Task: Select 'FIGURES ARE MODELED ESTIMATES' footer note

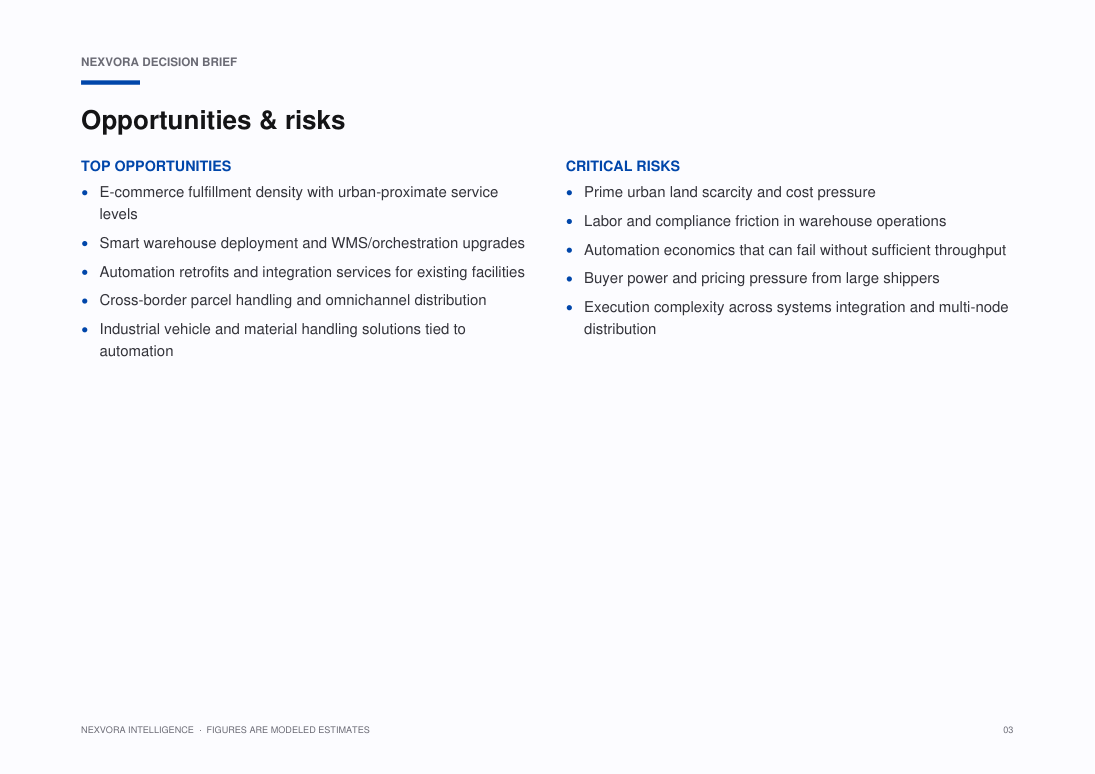Action: click(288, 730)
